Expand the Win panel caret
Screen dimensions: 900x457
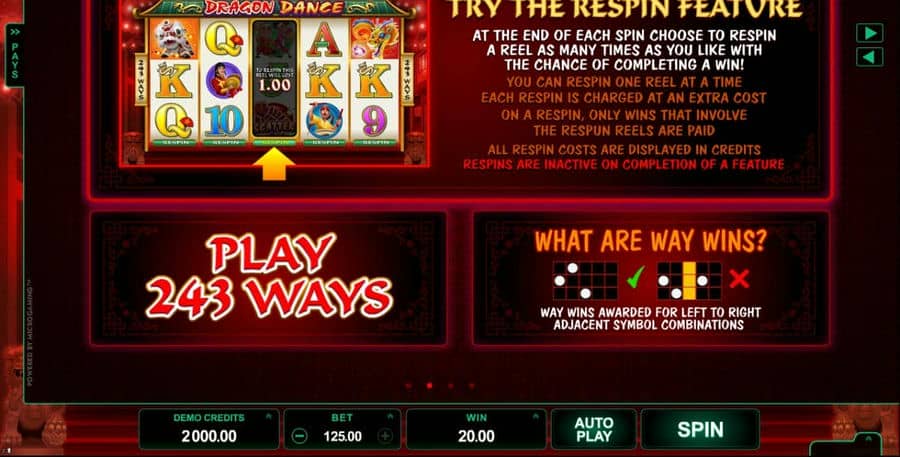coord(536,417)
